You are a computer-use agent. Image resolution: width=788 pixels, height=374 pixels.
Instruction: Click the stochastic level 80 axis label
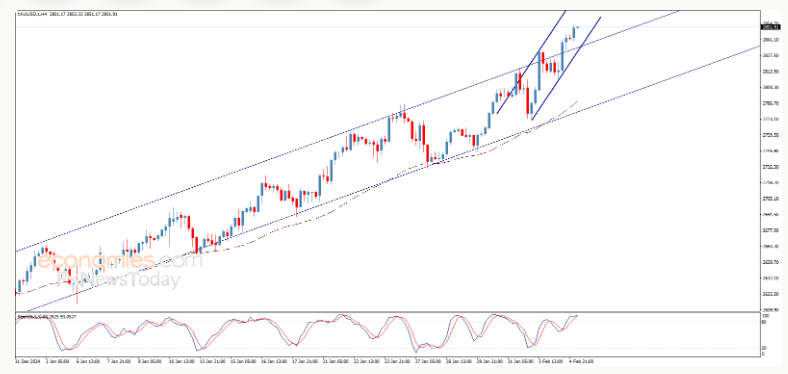765,322
